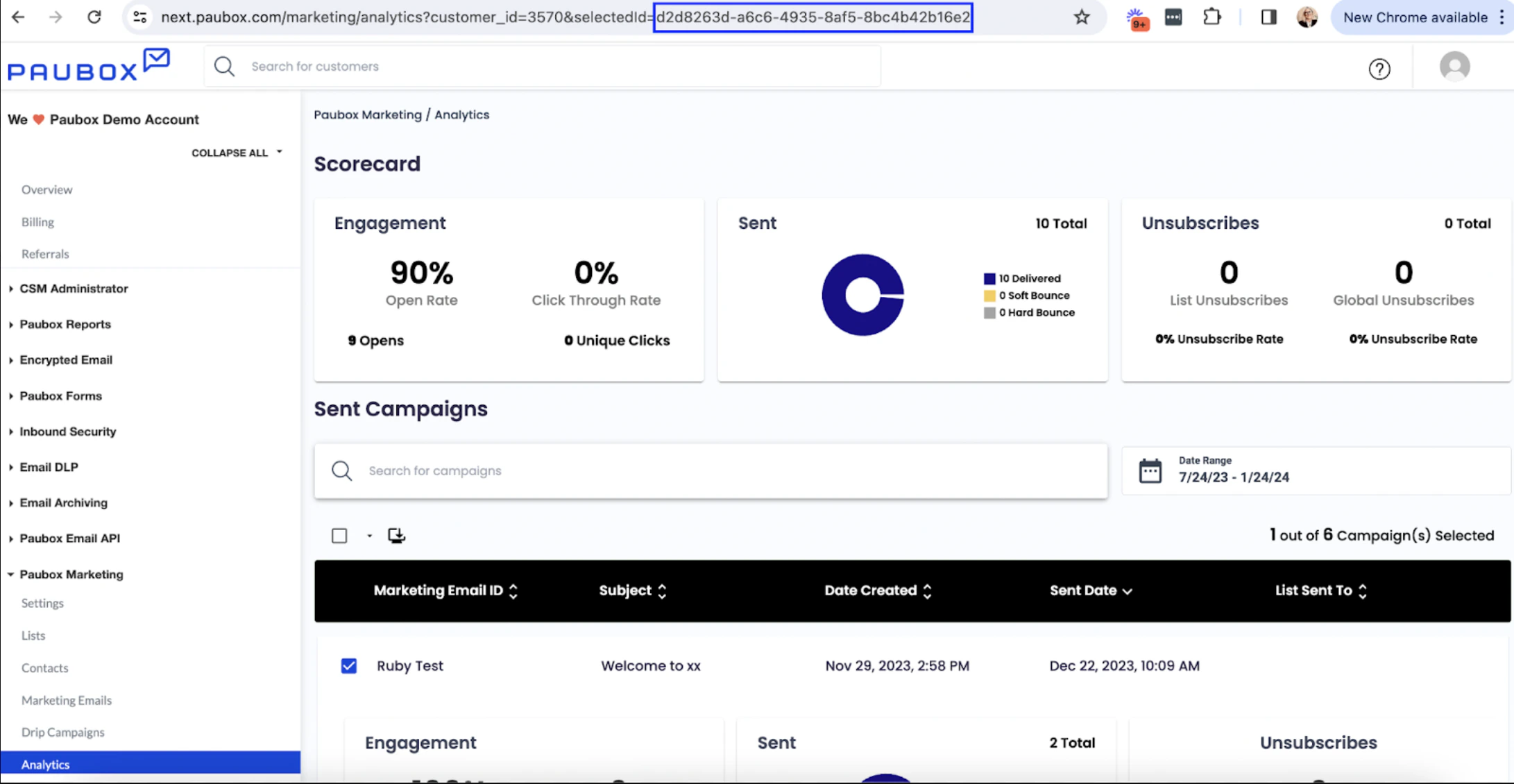
Task: Open the extension with the 9+ badge
Action: coord(1137,18)
